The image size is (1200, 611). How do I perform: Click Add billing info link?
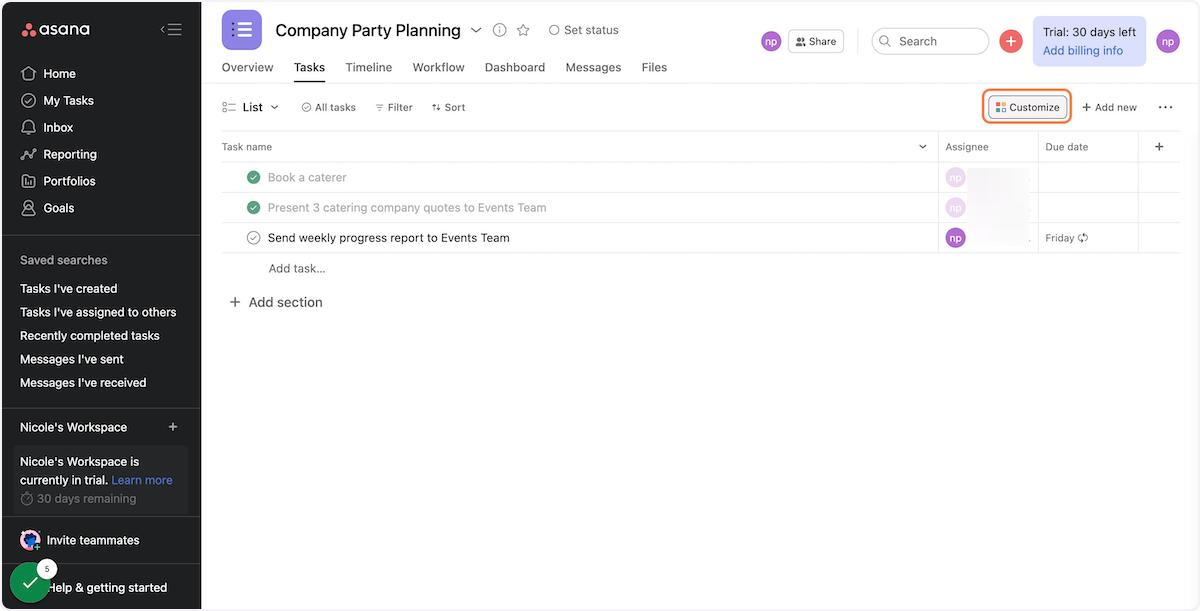(x=1083, y=51)
